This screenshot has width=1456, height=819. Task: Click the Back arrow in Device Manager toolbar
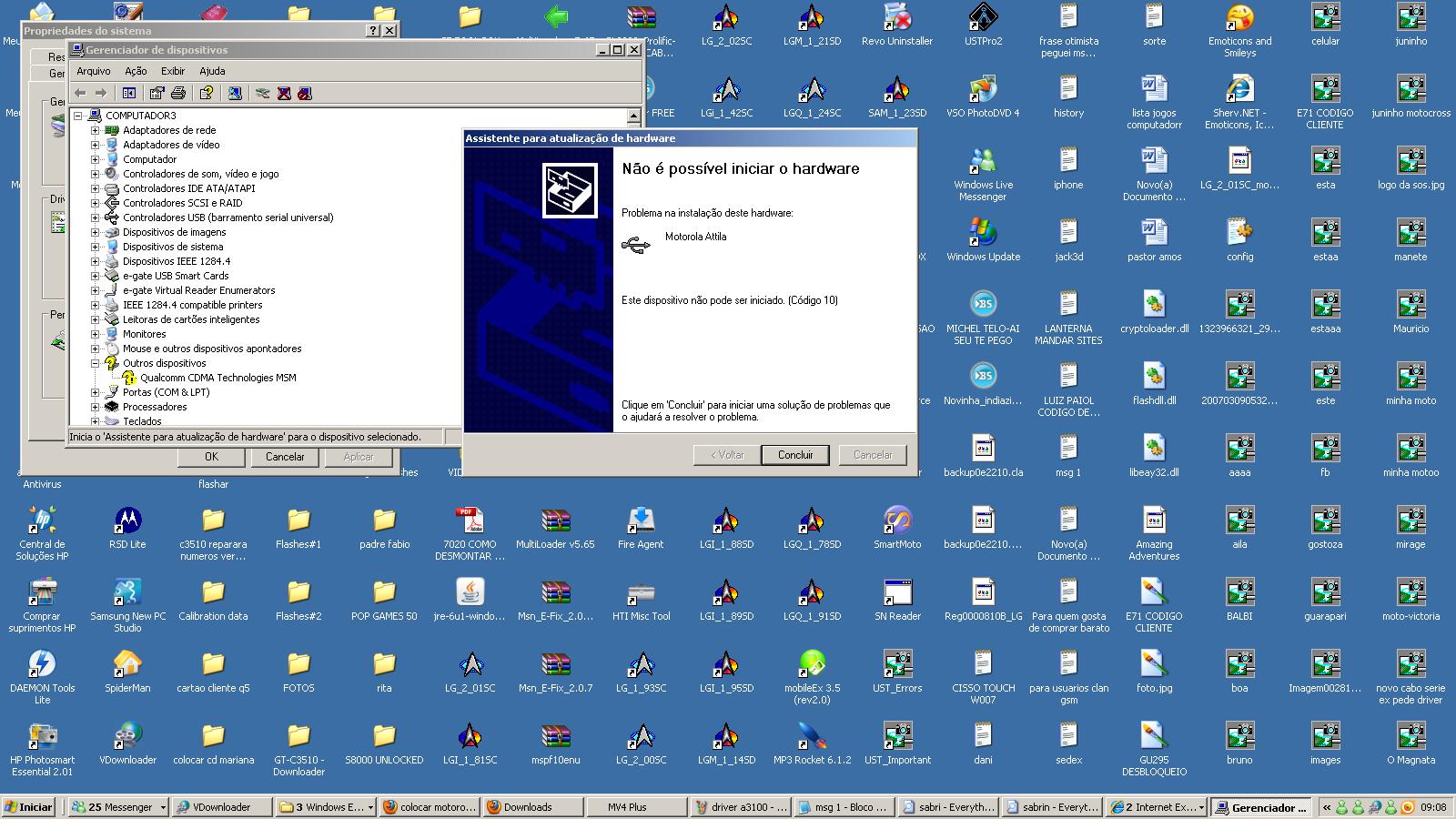[x=80, y=93]
